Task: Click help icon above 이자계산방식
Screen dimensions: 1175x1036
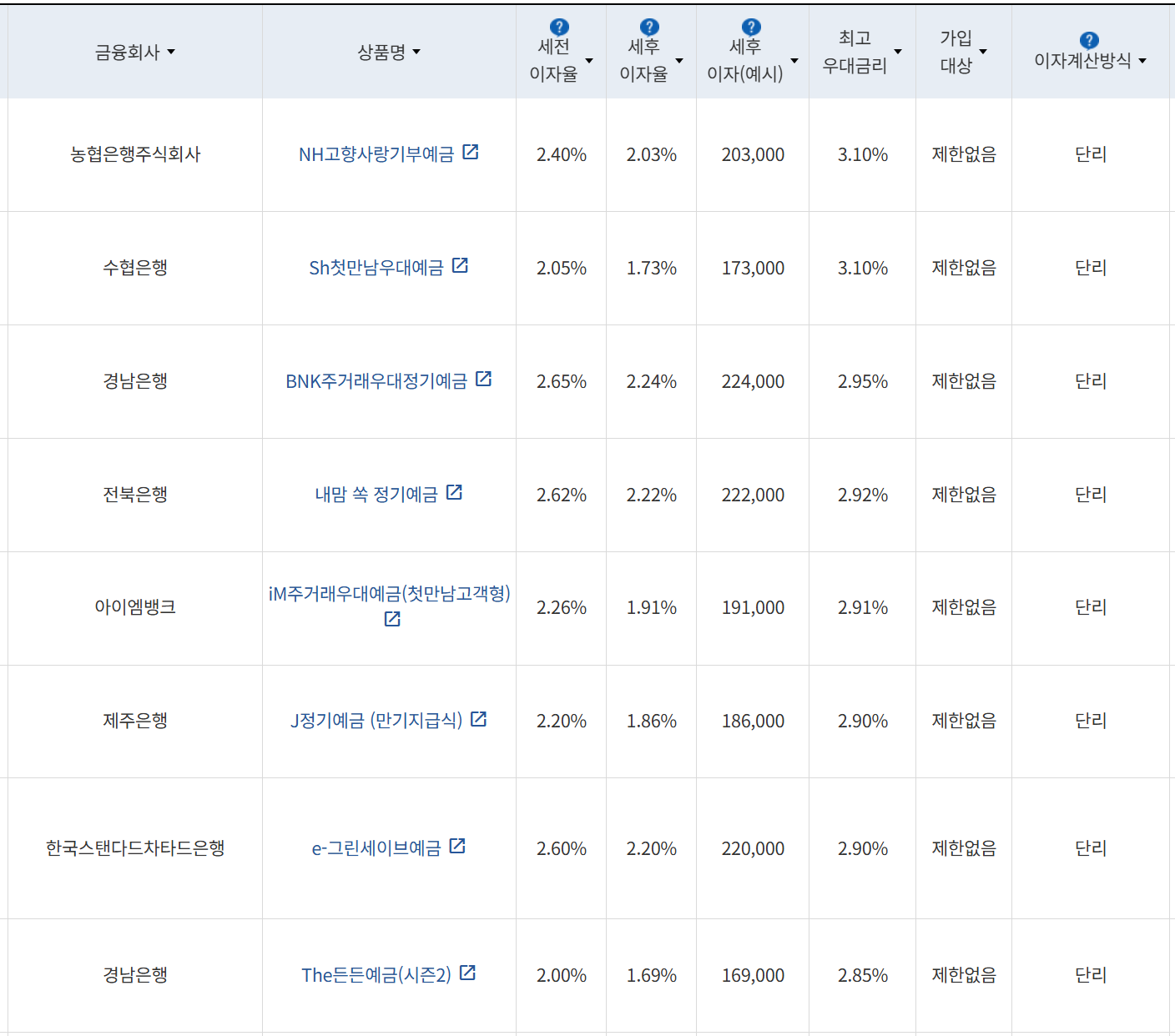Action: click(x=1089, y=40)
